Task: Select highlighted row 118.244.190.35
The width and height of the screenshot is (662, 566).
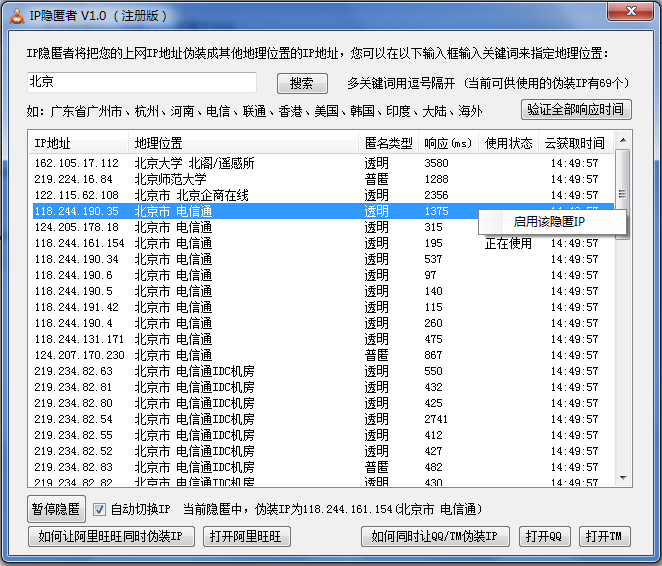Action: 323,211
